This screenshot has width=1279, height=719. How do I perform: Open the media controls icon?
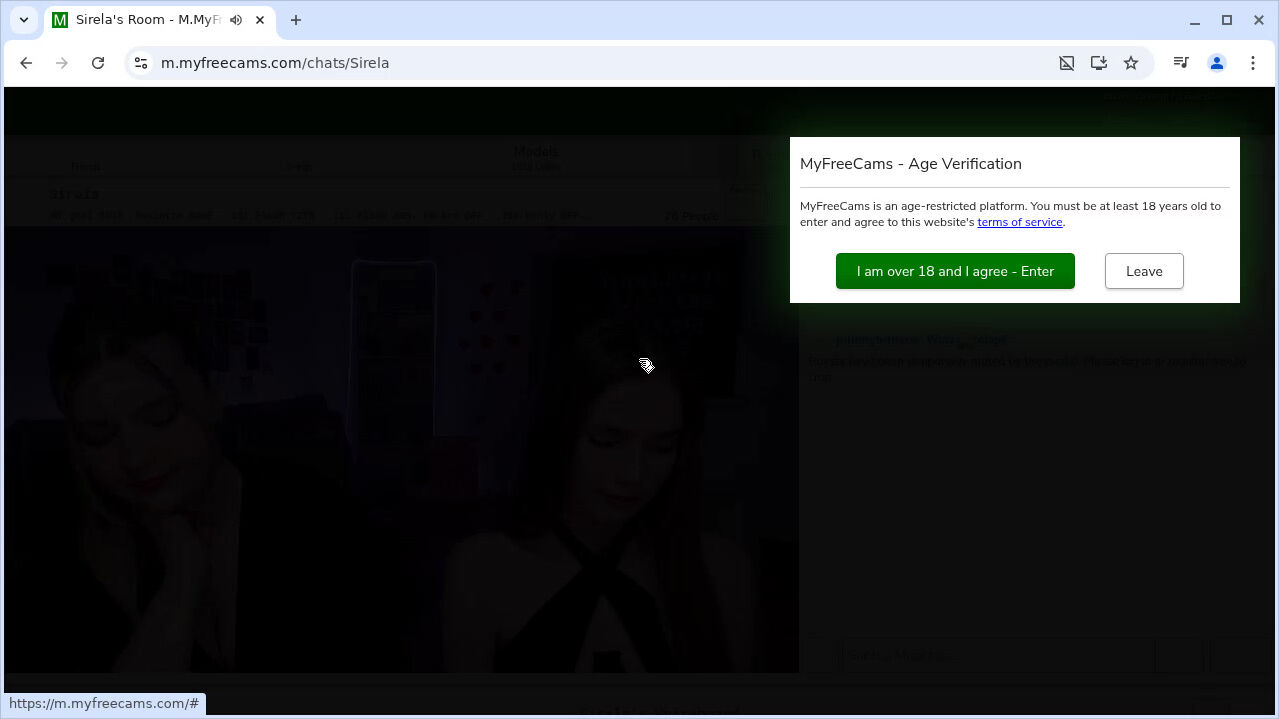[x=1181, y=63]
